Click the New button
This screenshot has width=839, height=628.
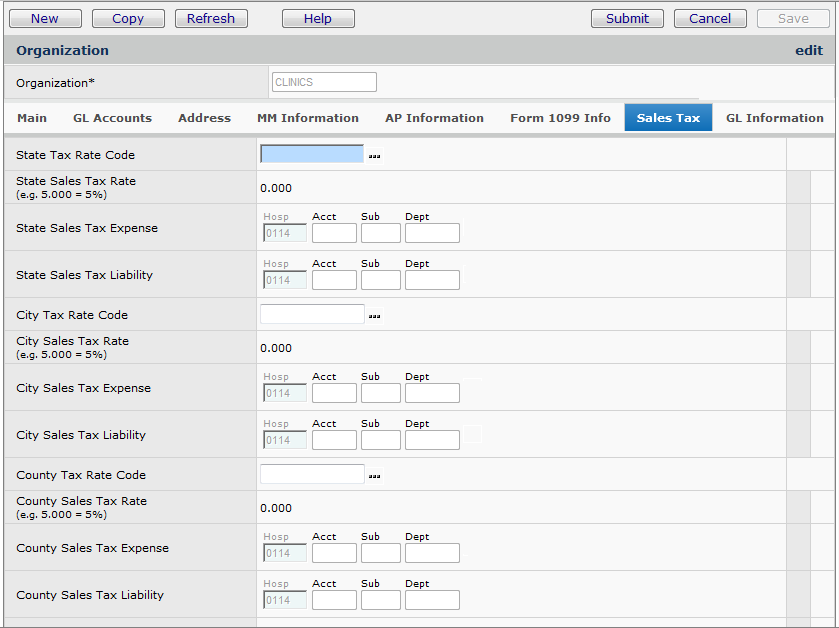44,18
